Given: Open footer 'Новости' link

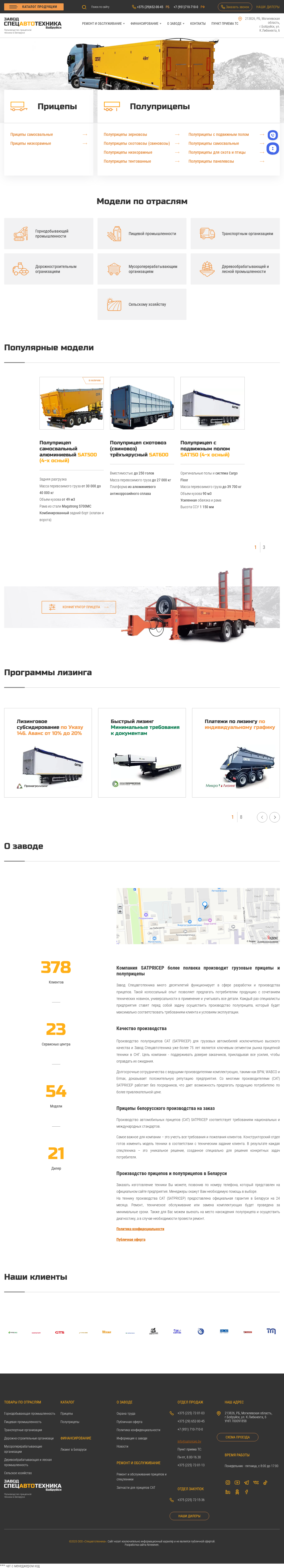Looking at the screenshot, I should pyautogui.click(x=122, y=1446).
